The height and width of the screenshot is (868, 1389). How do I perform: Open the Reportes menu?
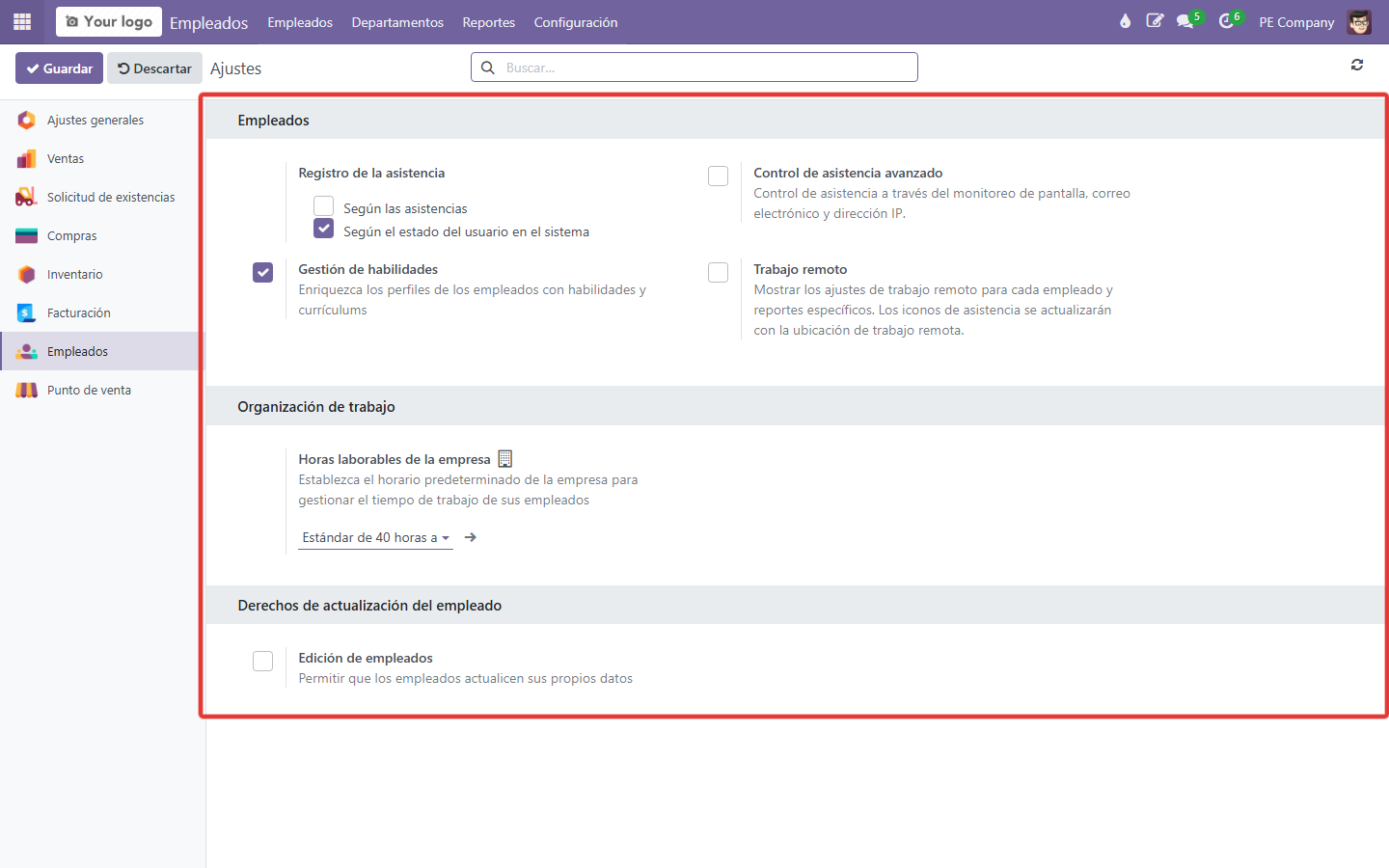[x=488, y=22]
